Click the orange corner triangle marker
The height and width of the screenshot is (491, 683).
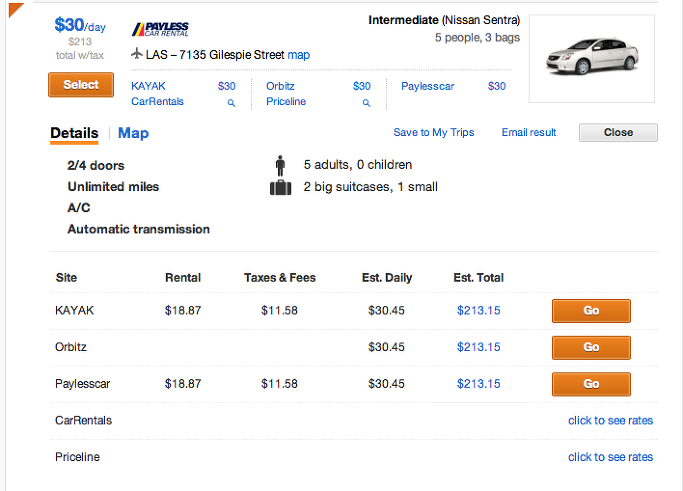16,10
